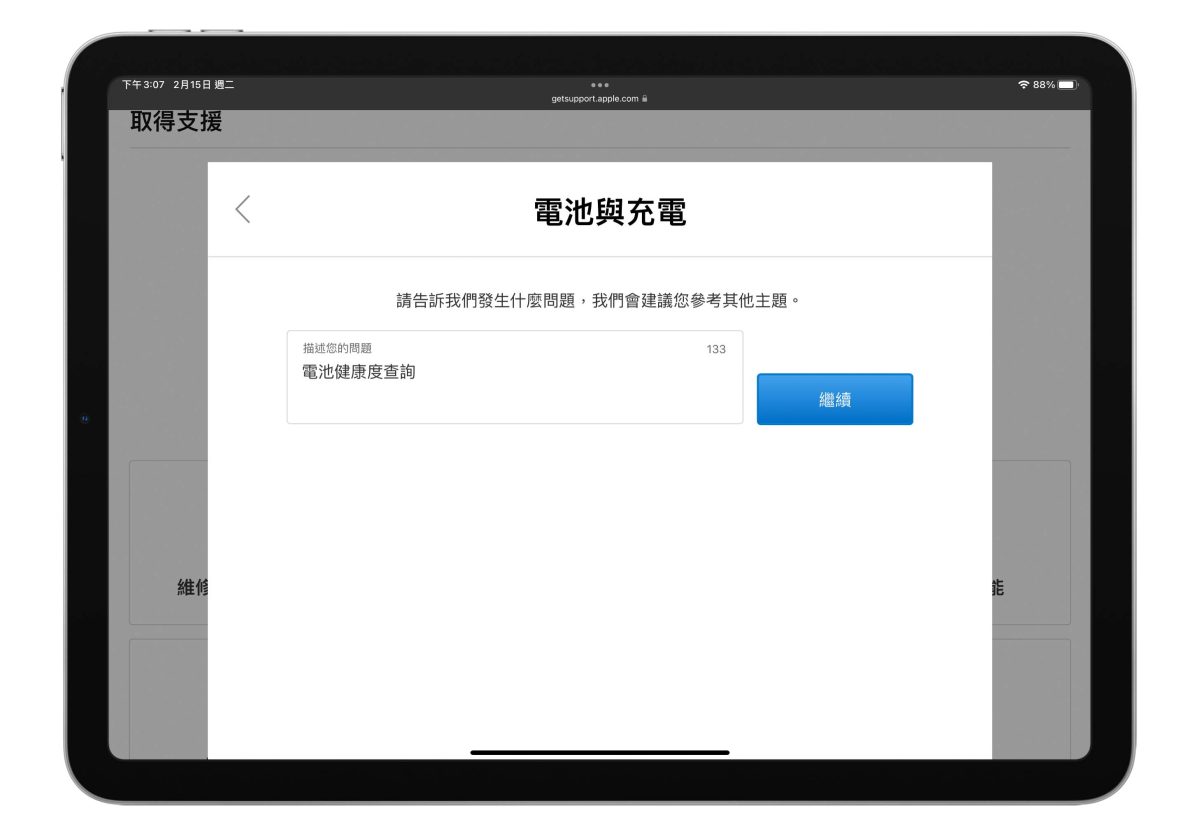Focus the 描述您的問題 text field
This screenshot has height=836, width=1200.
tap(515, 377)
